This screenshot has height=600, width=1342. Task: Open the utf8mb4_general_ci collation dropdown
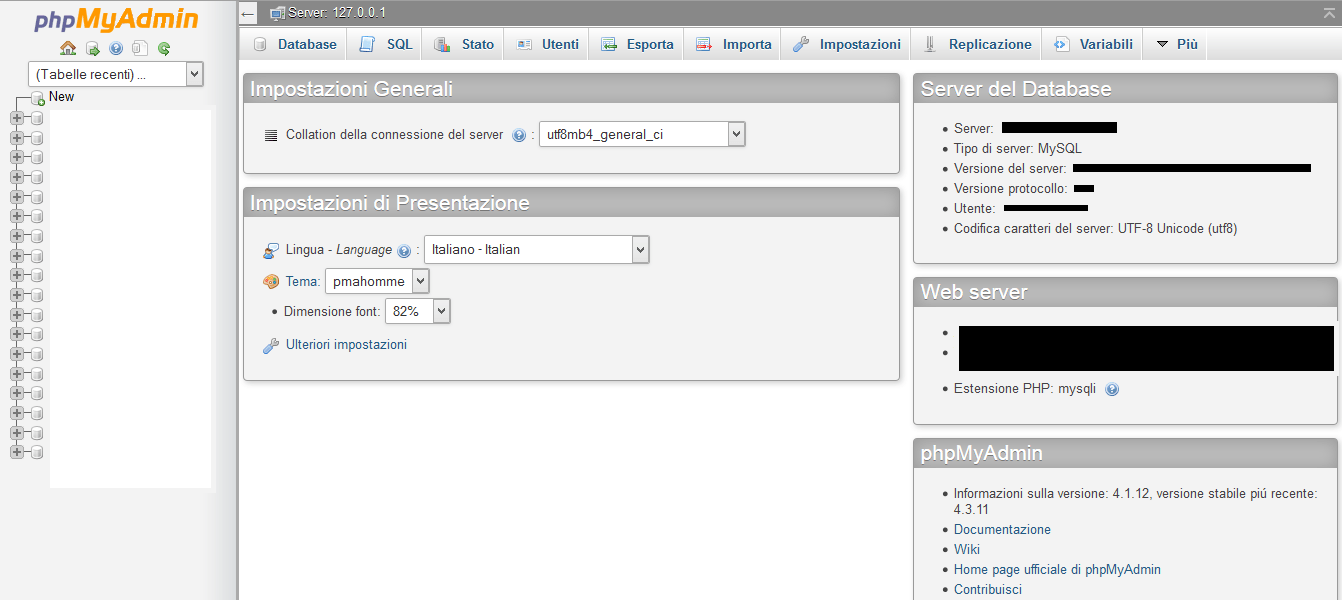tap(642, 134)
